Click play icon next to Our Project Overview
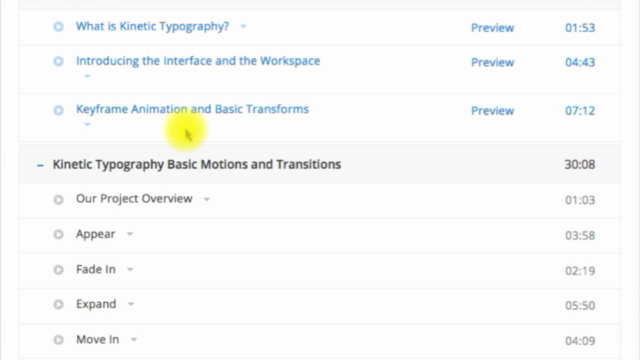The width and height of the screenshot is (640, 360). pyautogui.click(x=58, y=200)
